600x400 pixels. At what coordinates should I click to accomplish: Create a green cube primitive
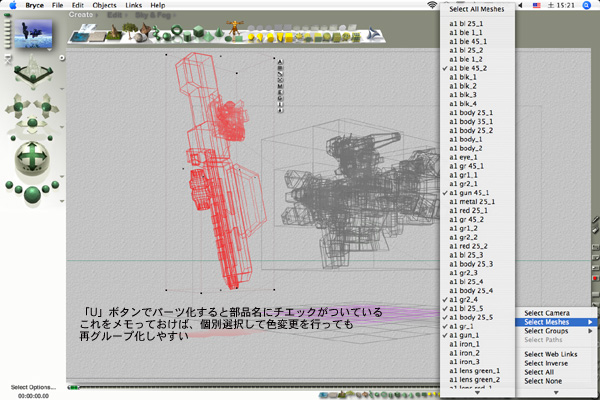point(198,31)
